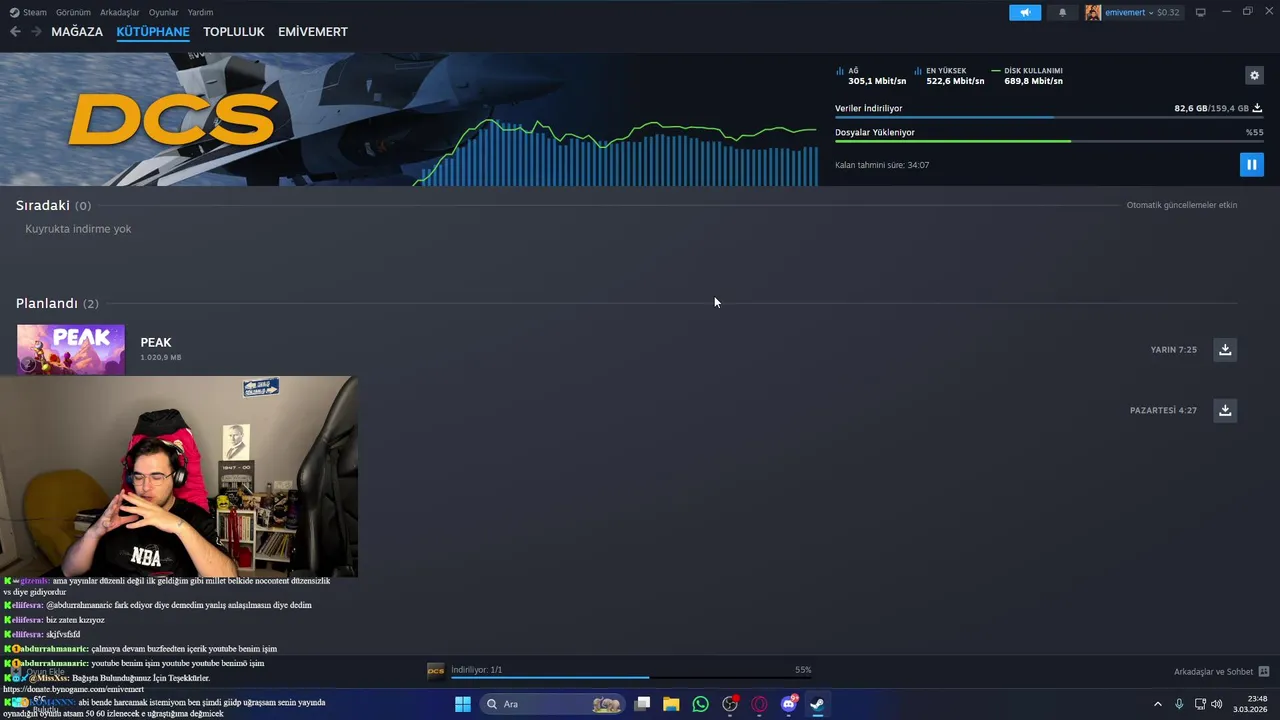This screenshot has width=1280, height=720.
Task: Click the Veriler İndiriliyor progress bar
Action: point(1048,118)
